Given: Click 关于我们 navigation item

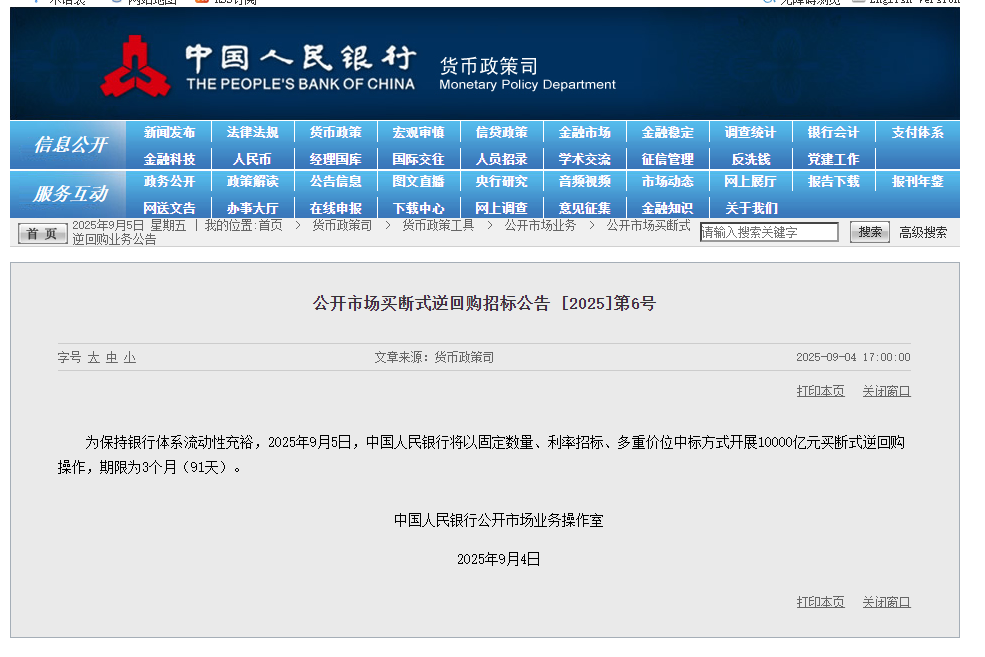Looking at the screenshot, I should click(750, 208).
